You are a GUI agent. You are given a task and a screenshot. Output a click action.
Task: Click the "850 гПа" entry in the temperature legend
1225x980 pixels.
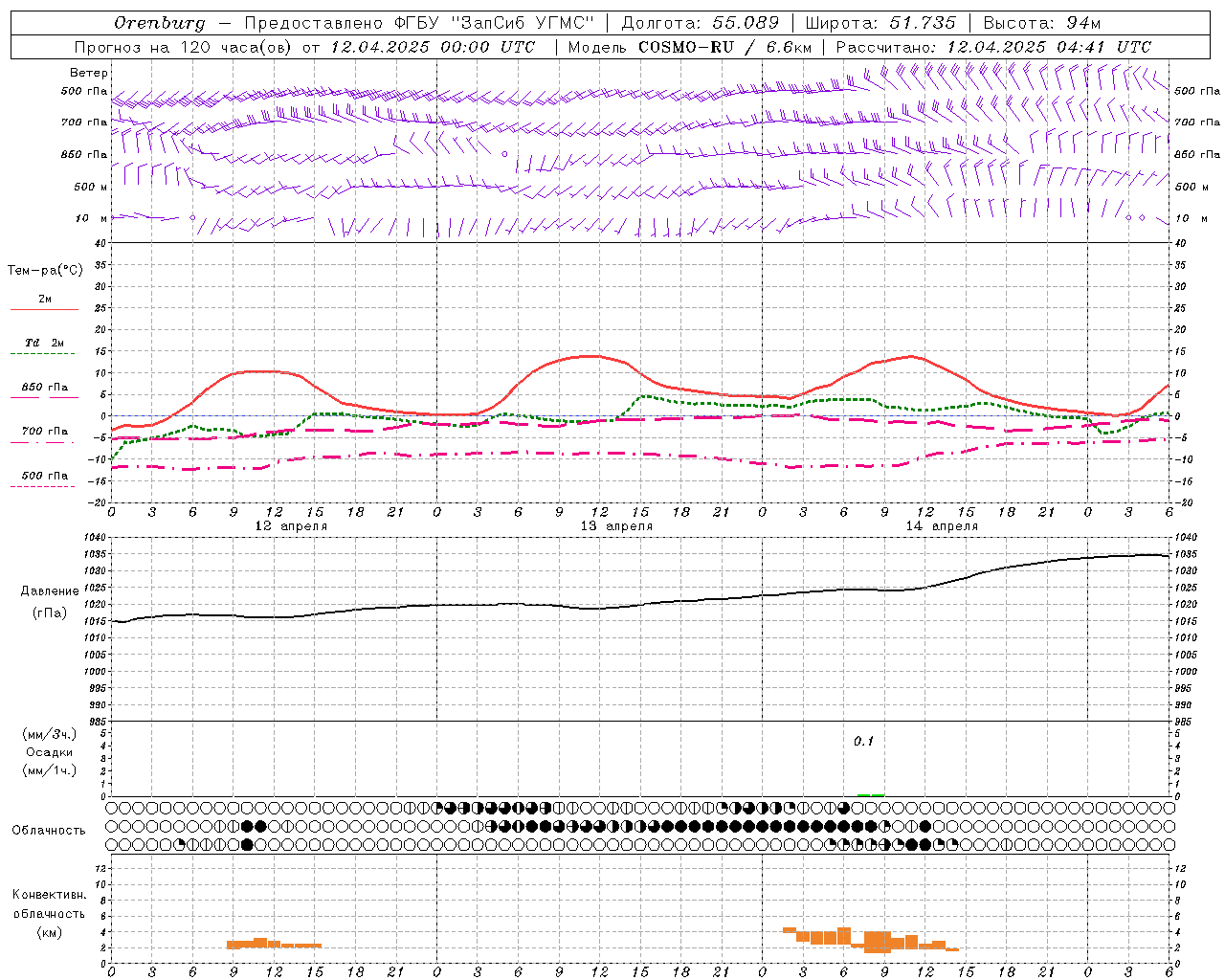pos(44,388)
